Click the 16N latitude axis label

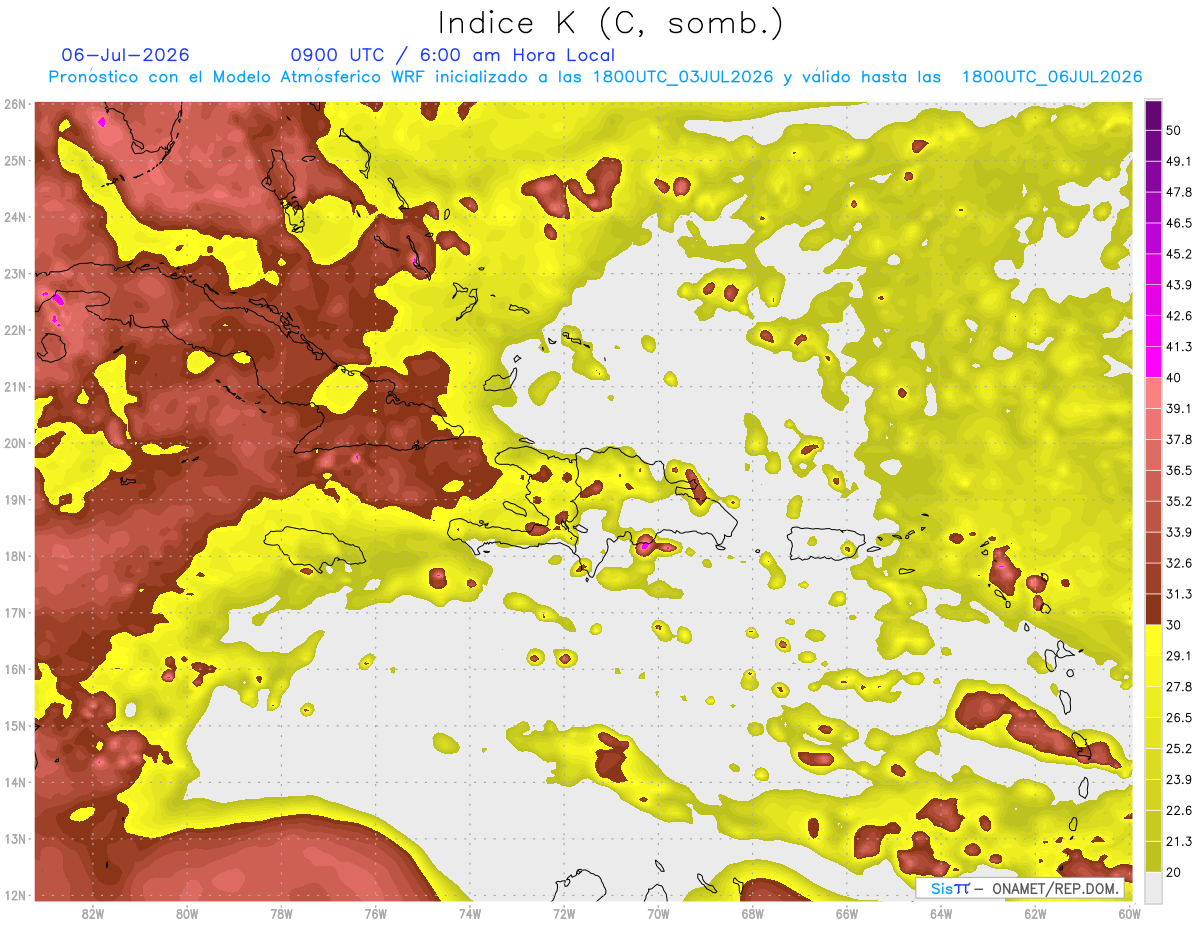click(x=14, y=669)
